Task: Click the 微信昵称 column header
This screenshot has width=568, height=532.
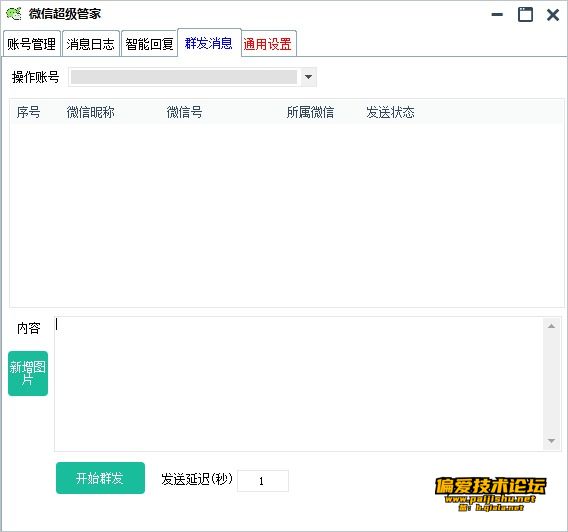Action: click(x=91, y=112)
